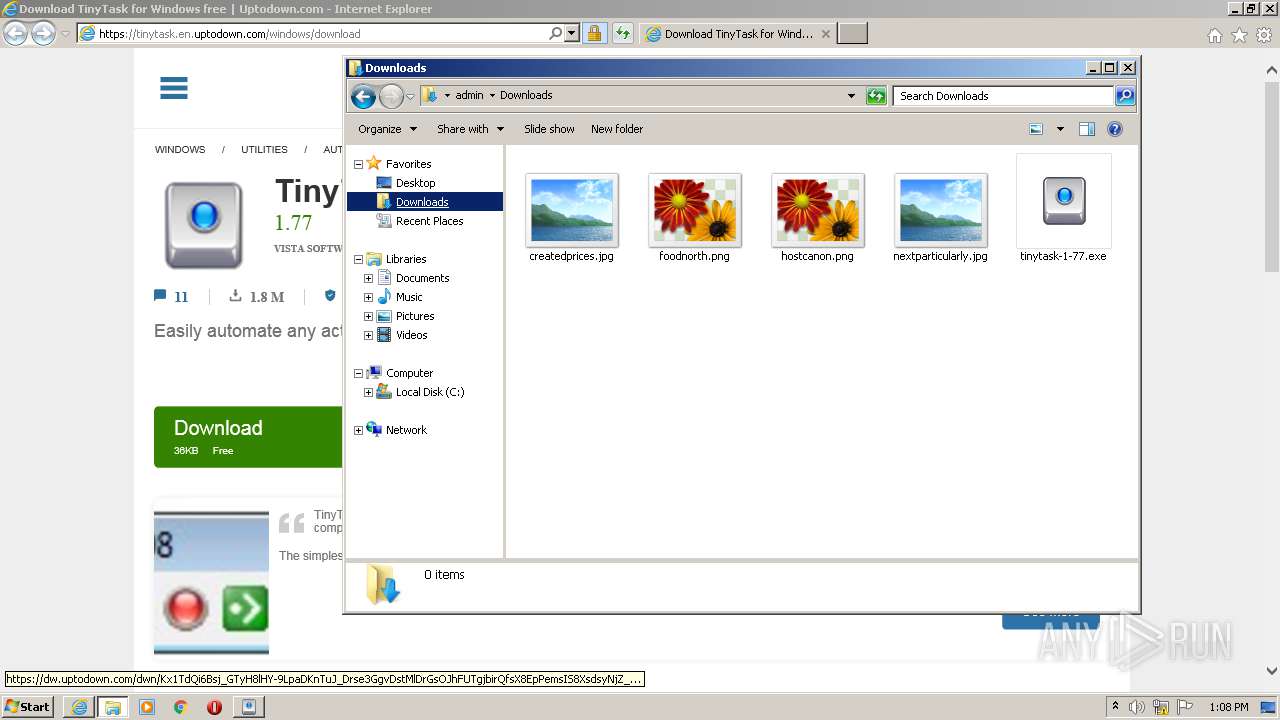Open IE tools gear menu
This screenshot has width=1280, height=720.
click(x=1264, y=35)
